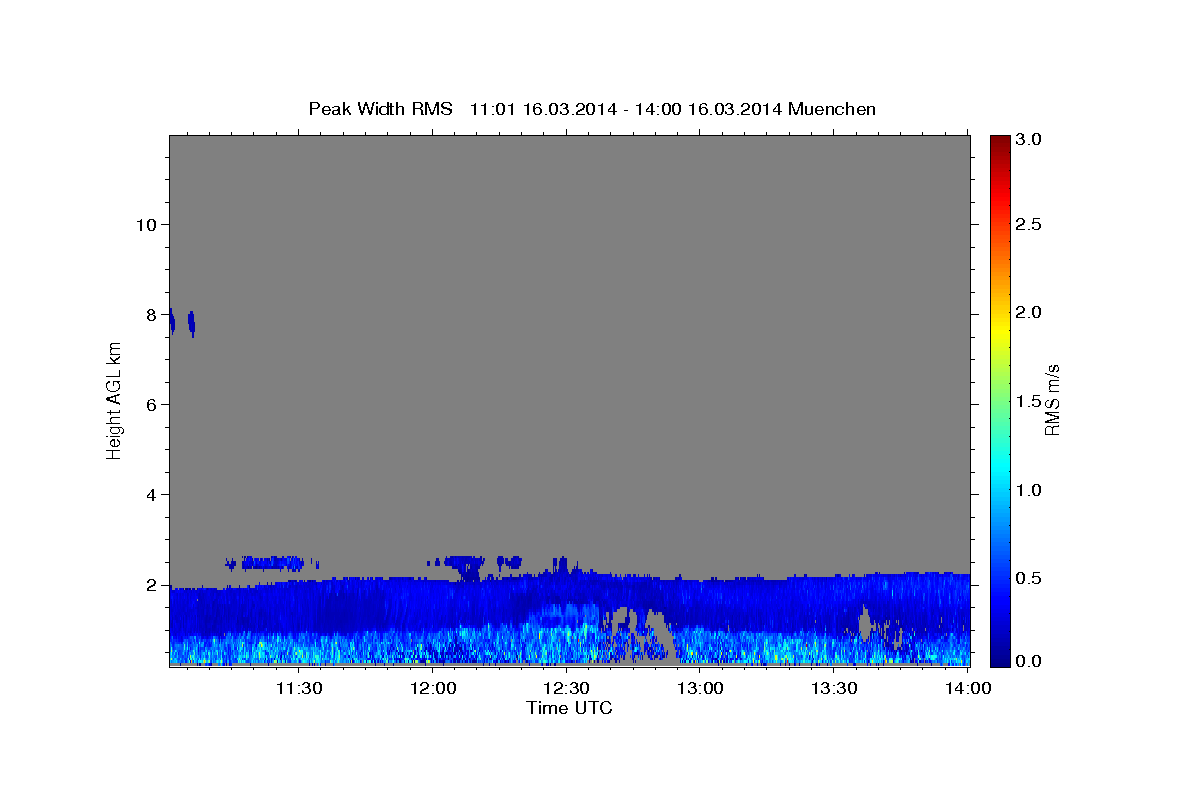This screenshot has width=1200, height=800.
Task: Click the plot title 'Peak Width RMS'
Action: 380,109
